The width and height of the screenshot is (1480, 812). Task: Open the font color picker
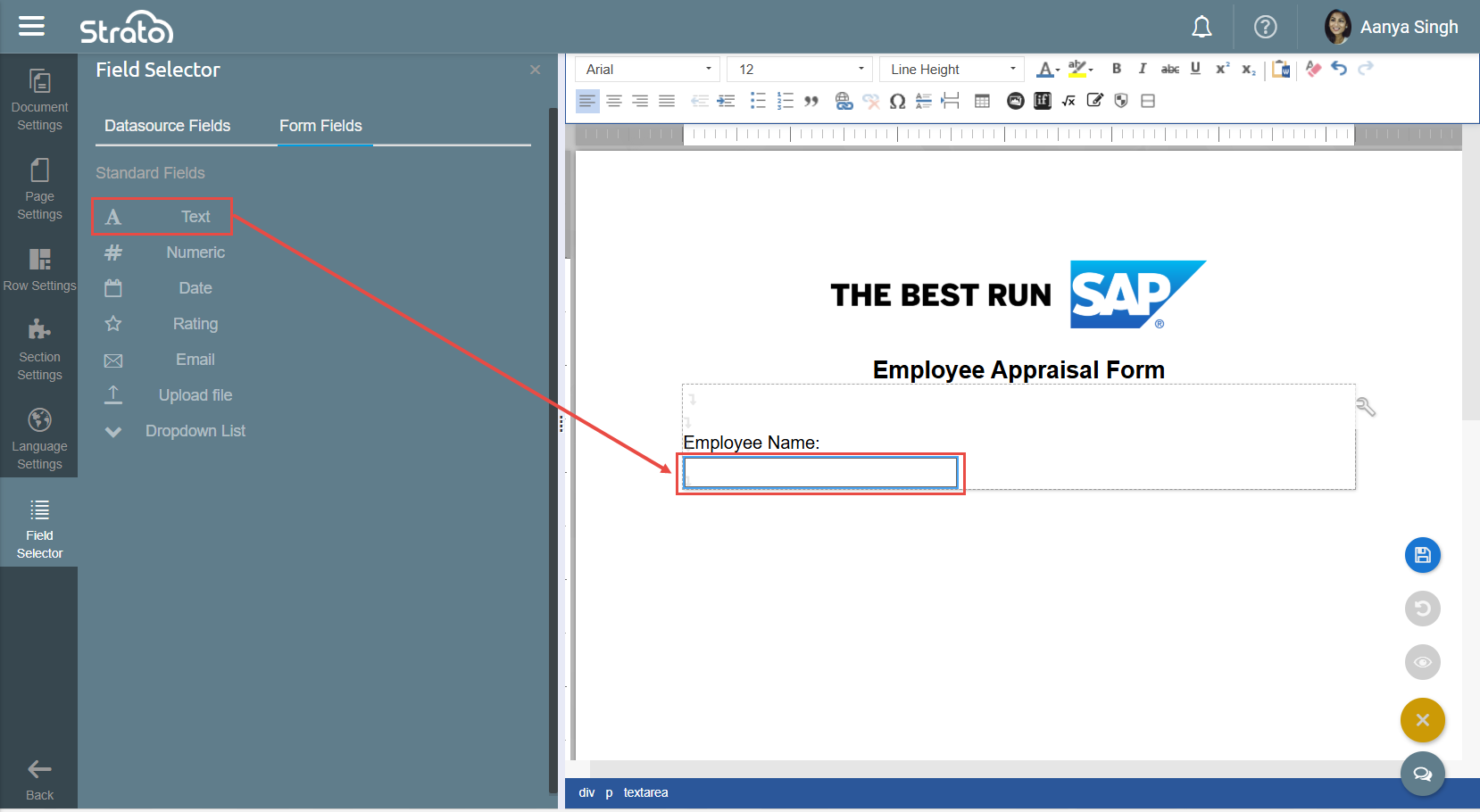point(1045,70)
